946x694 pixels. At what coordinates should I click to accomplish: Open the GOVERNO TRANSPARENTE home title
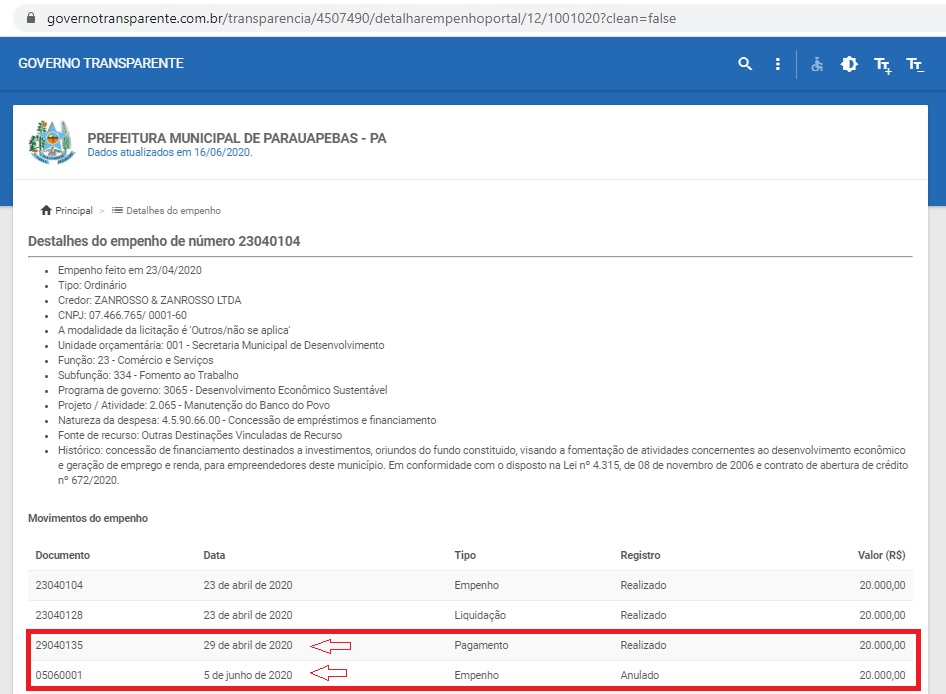click(x=101, y=63)
